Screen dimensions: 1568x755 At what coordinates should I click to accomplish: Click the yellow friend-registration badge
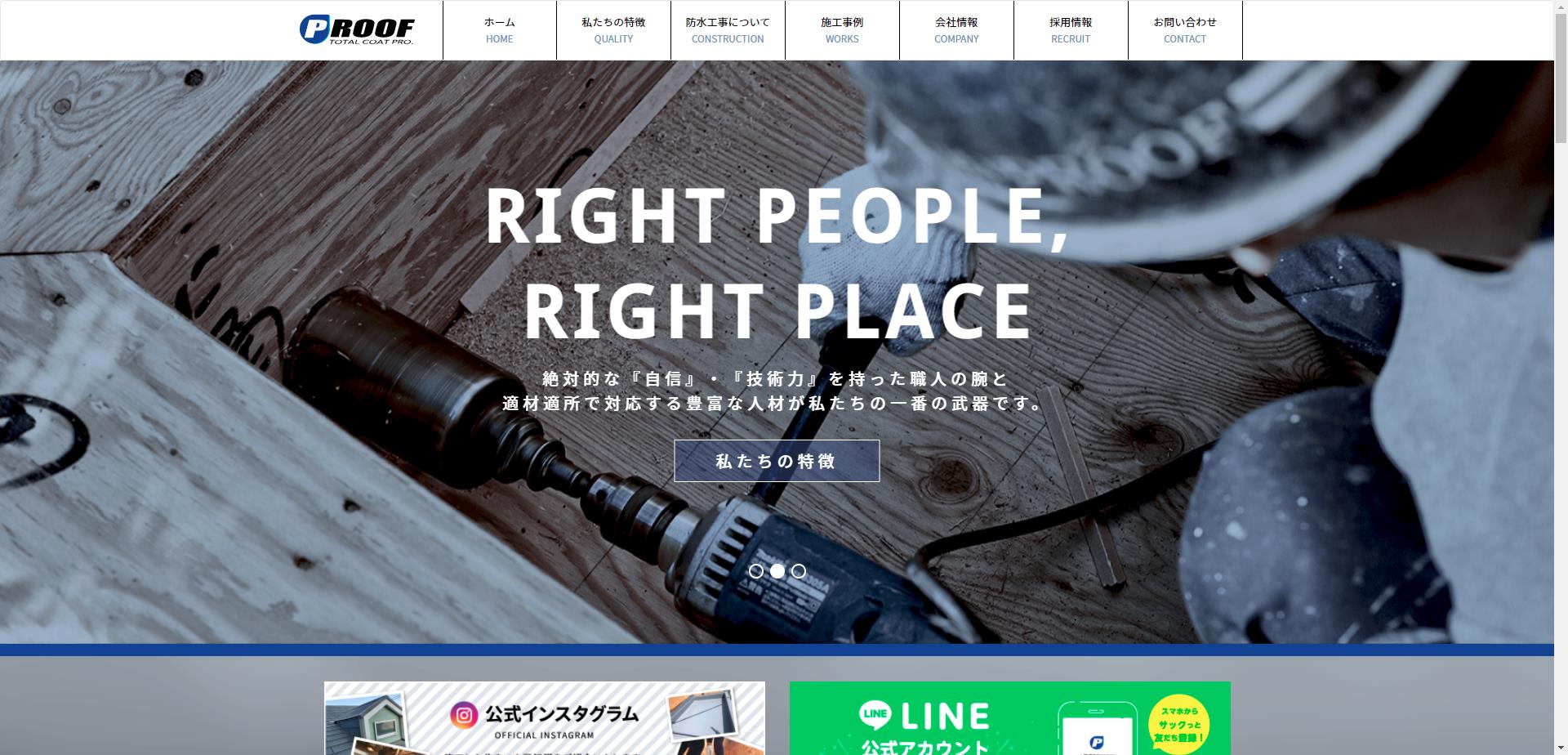tap(1178, 724)
